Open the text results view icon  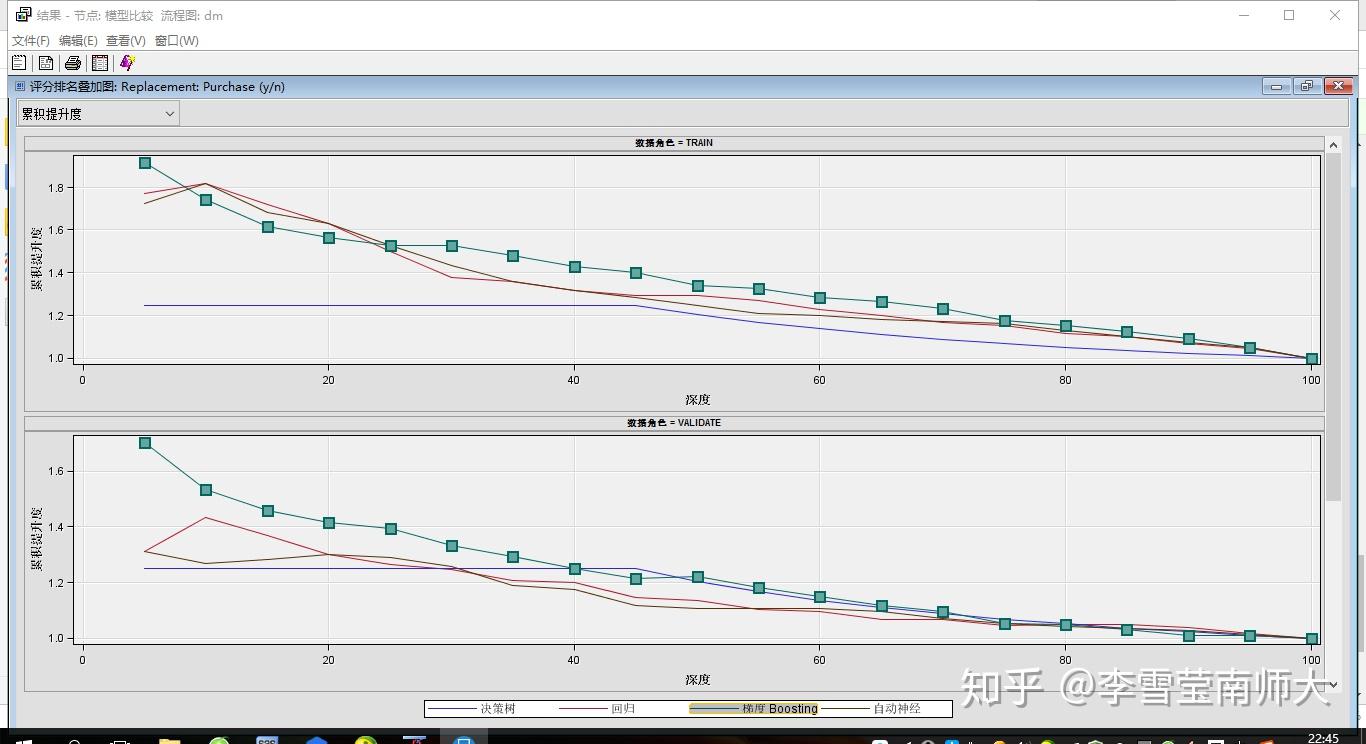click(18, 62)
